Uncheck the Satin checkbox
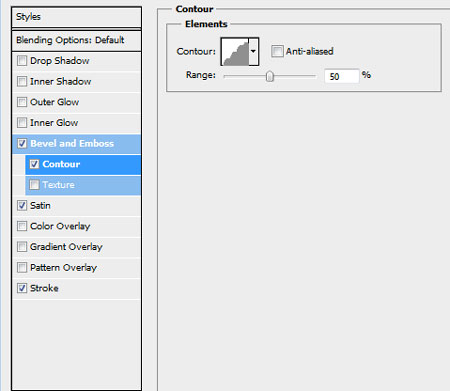 pyautogui.click(x=22, y=205)
